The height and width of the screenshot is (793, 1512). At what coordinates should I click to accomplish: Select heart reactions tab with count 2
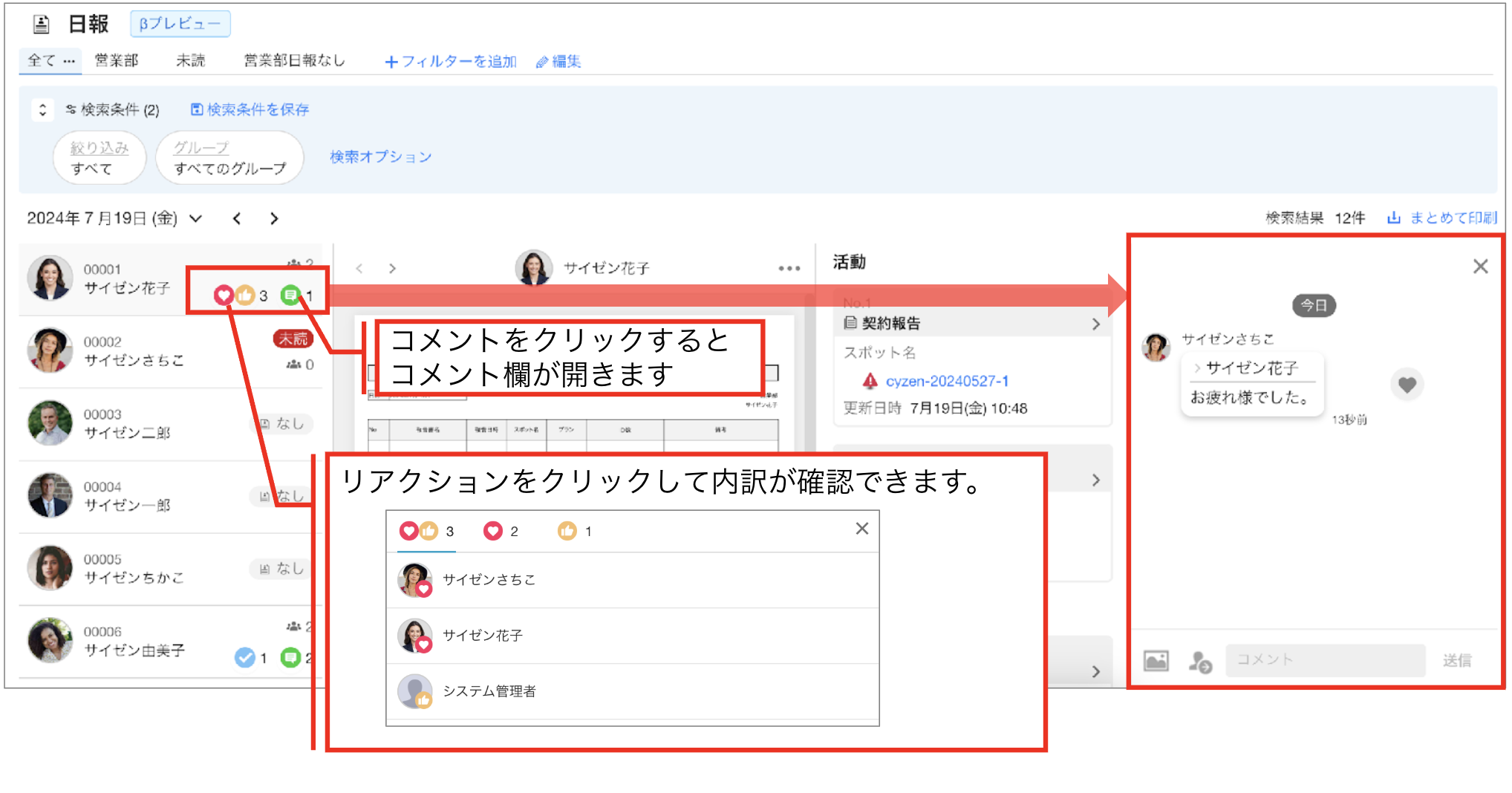pyautogui.click(x=501, y=532)
